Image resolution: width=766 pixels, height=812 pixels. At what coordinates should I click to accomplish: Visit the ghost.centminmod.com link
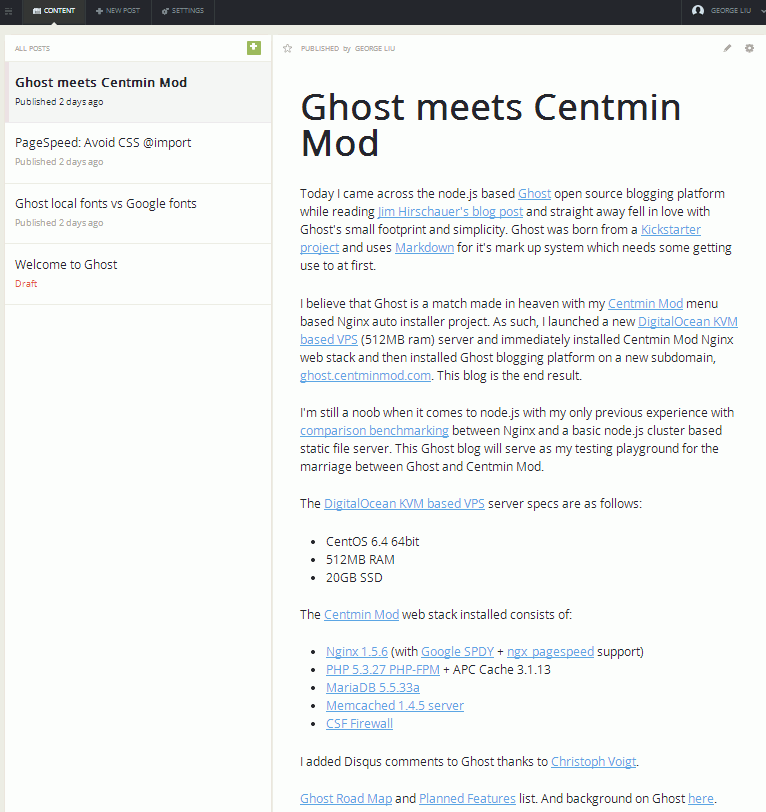365,375
